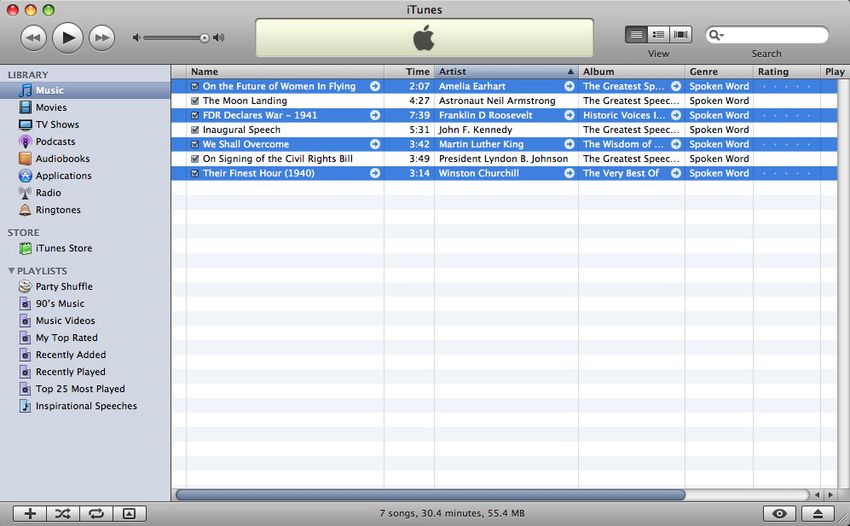Viewport: 850px width, 526px height.
Task: Click store arrow beside Winston Churchill
Action: point(569,174)
